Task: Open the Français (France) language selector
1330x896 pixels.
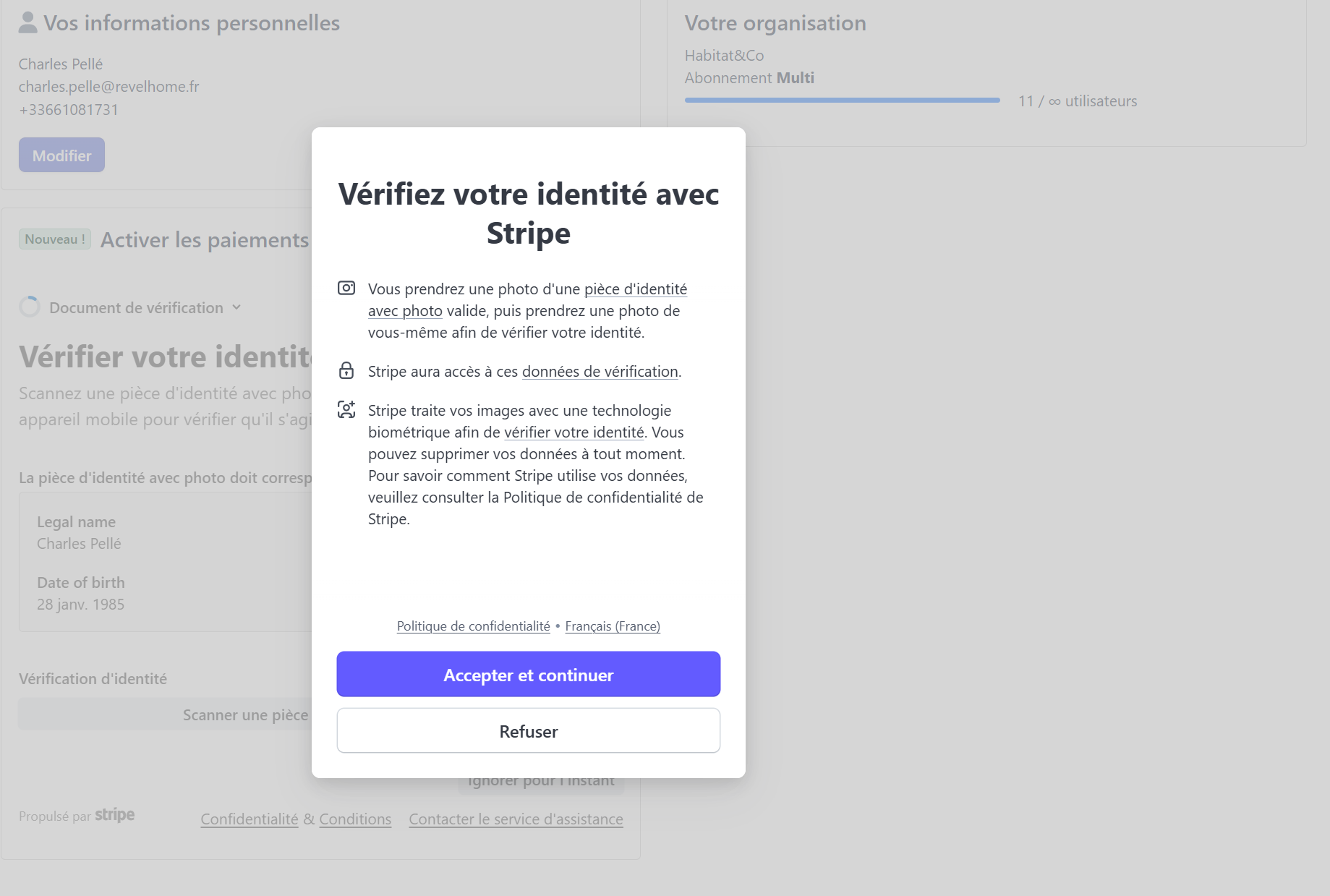Action: click(x=613, y=626)
